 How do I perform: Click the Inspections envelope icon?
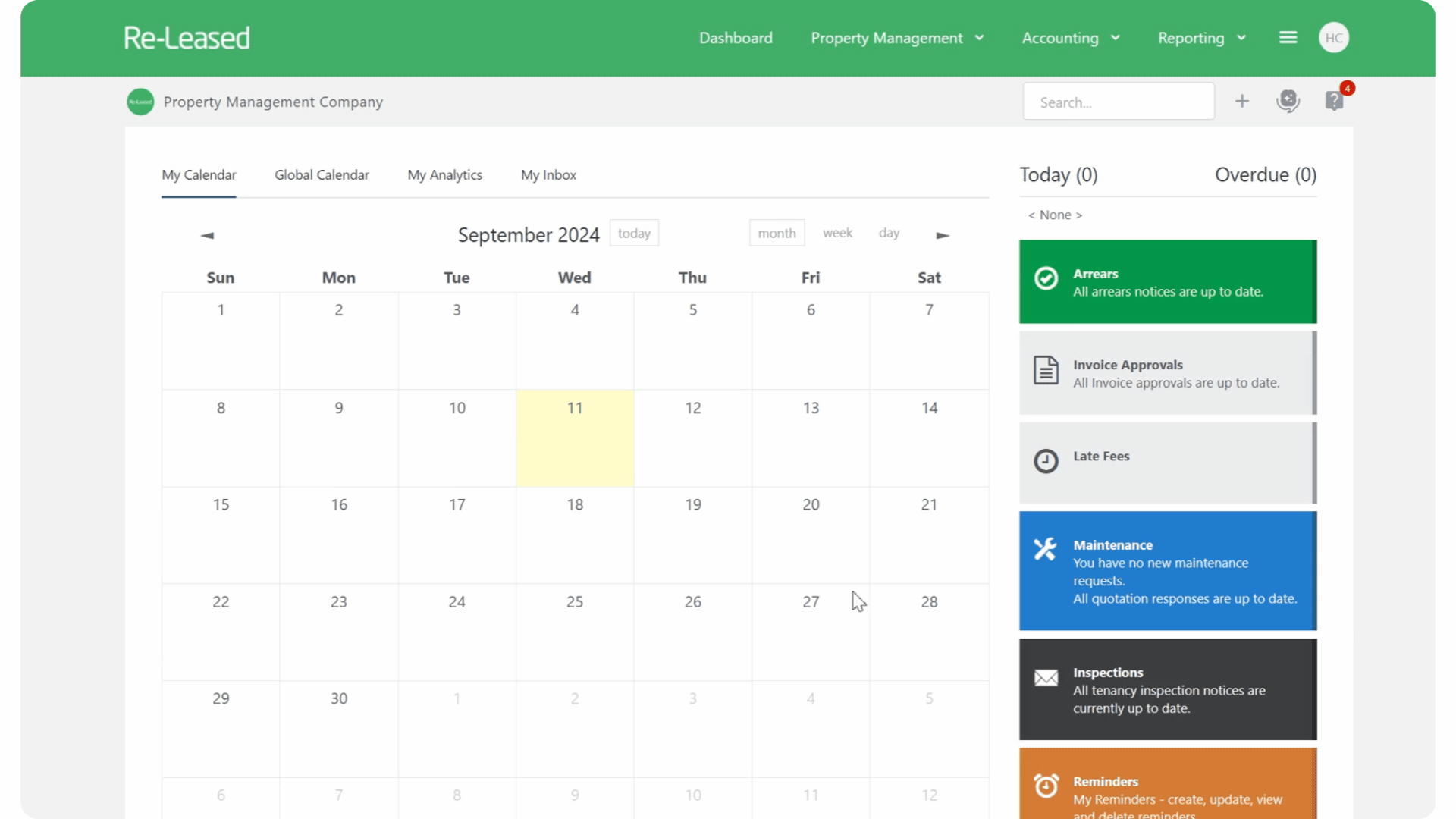[1046, 677]
